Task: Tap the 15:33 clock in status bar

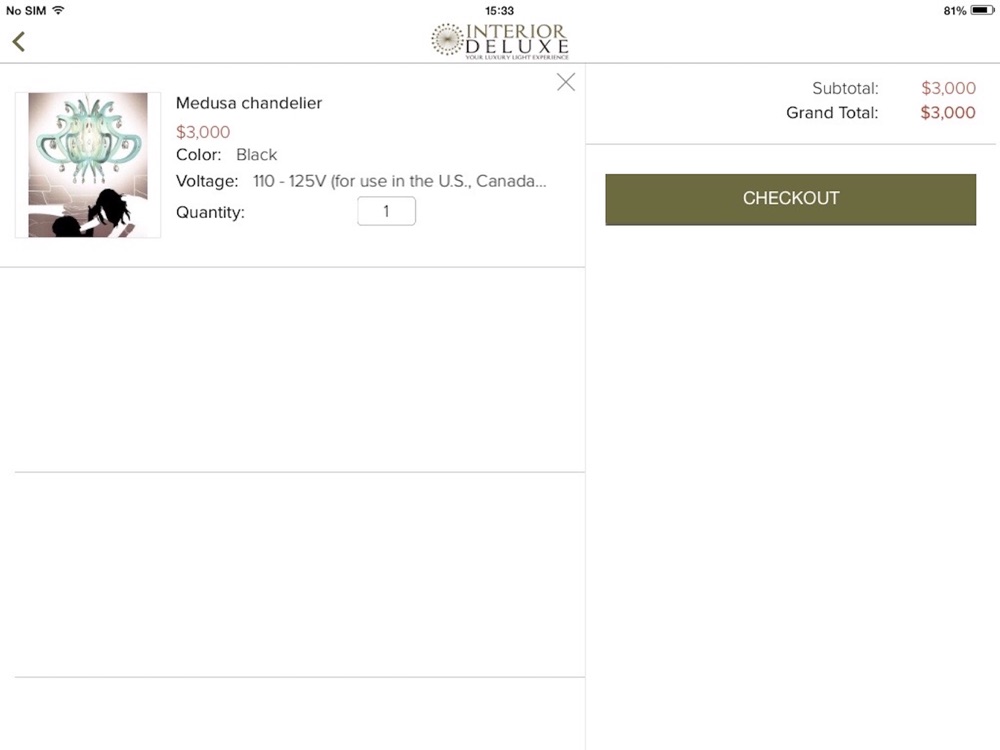Action: [499, 10]
